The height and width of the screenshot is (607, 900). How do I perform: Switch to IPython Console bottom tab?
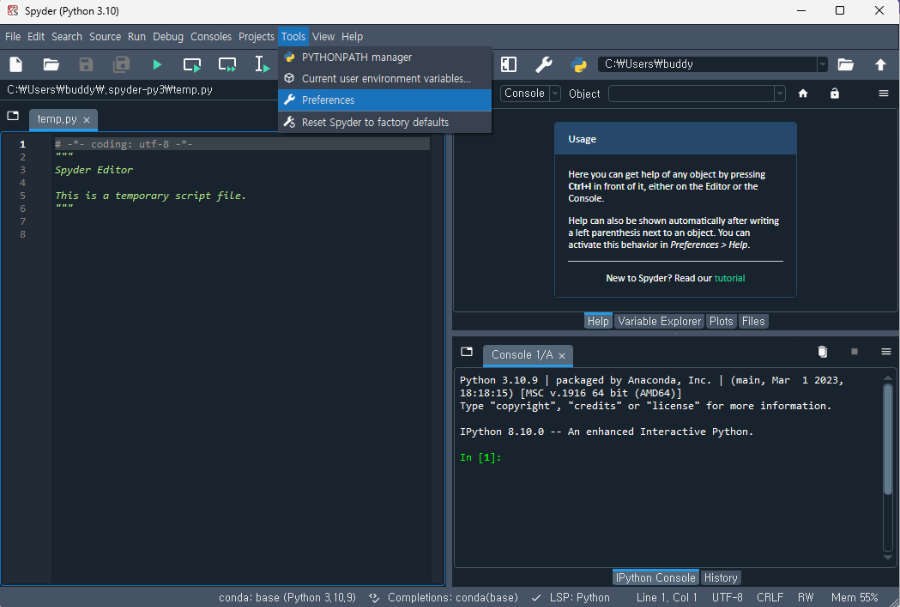(x=655, y=578)
